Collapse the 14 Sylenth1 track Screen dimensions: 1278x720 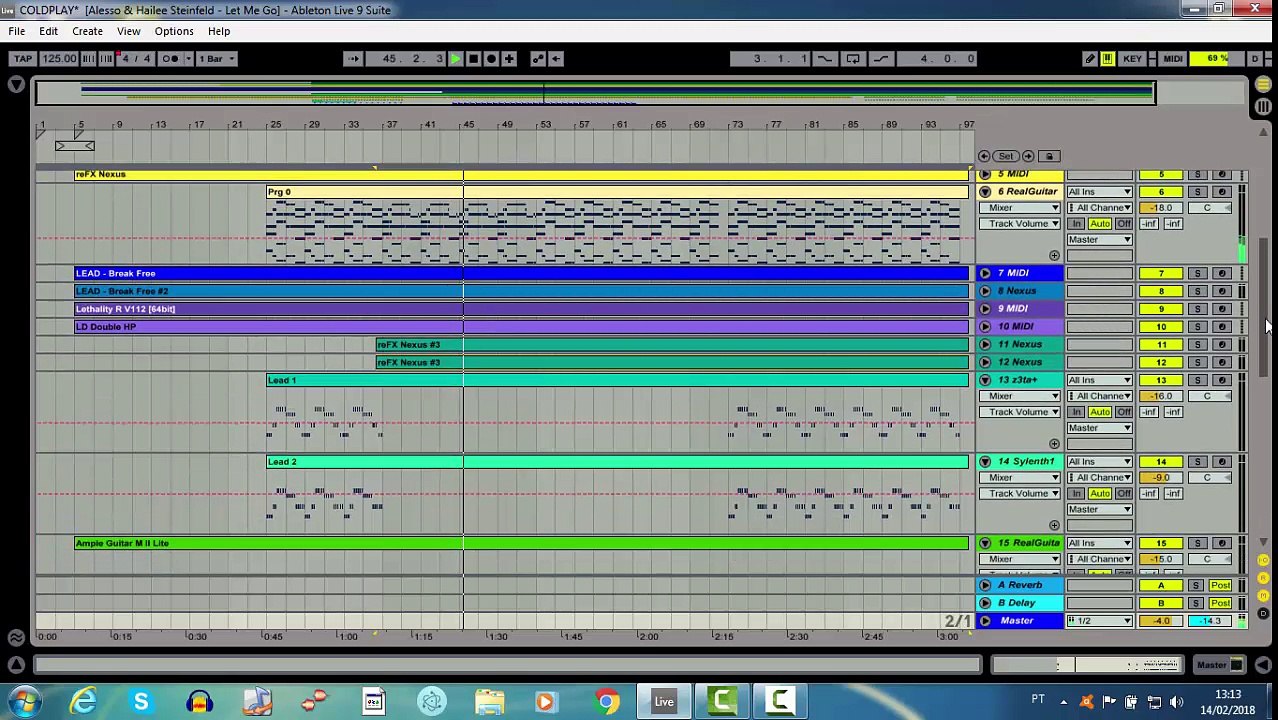(x=985, y=462)
